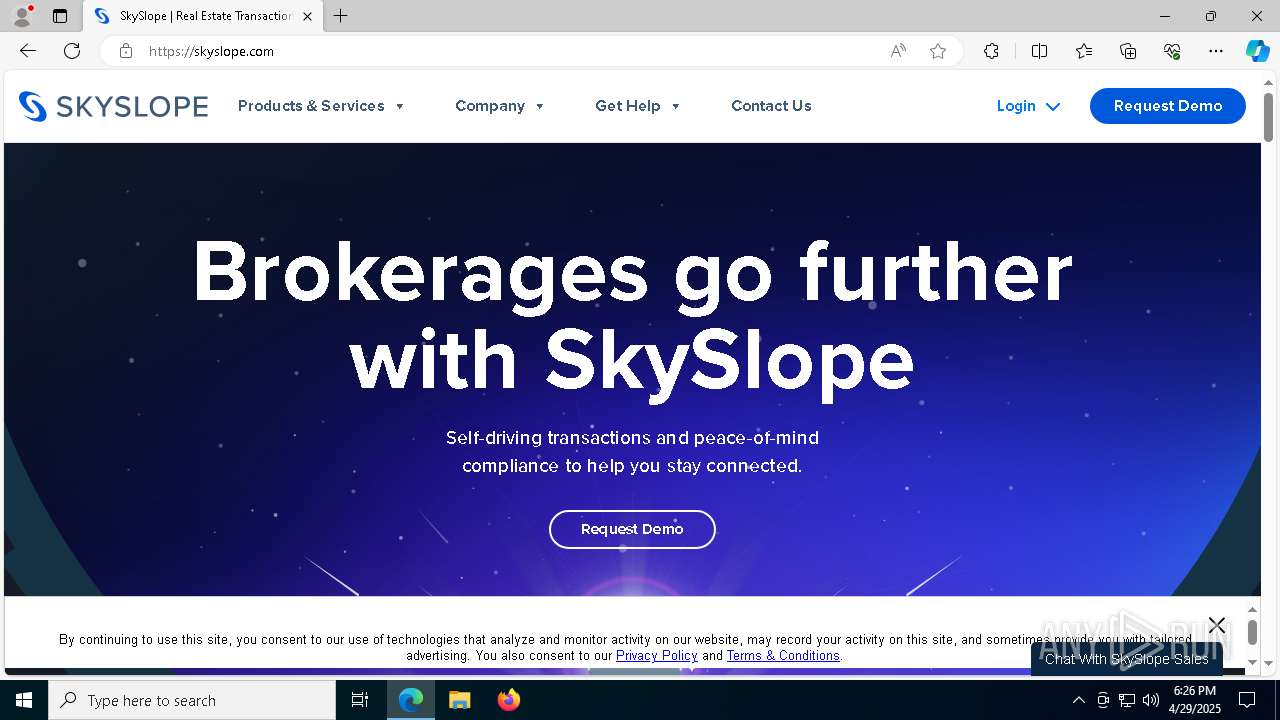Click the SkySlope logo
1280x720 pixels.
(113, 106)
